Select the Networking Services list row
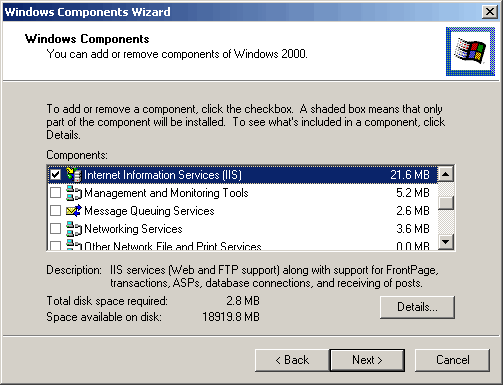The height and width of the screenshot is (385, 503). click(x=242, y=229)
